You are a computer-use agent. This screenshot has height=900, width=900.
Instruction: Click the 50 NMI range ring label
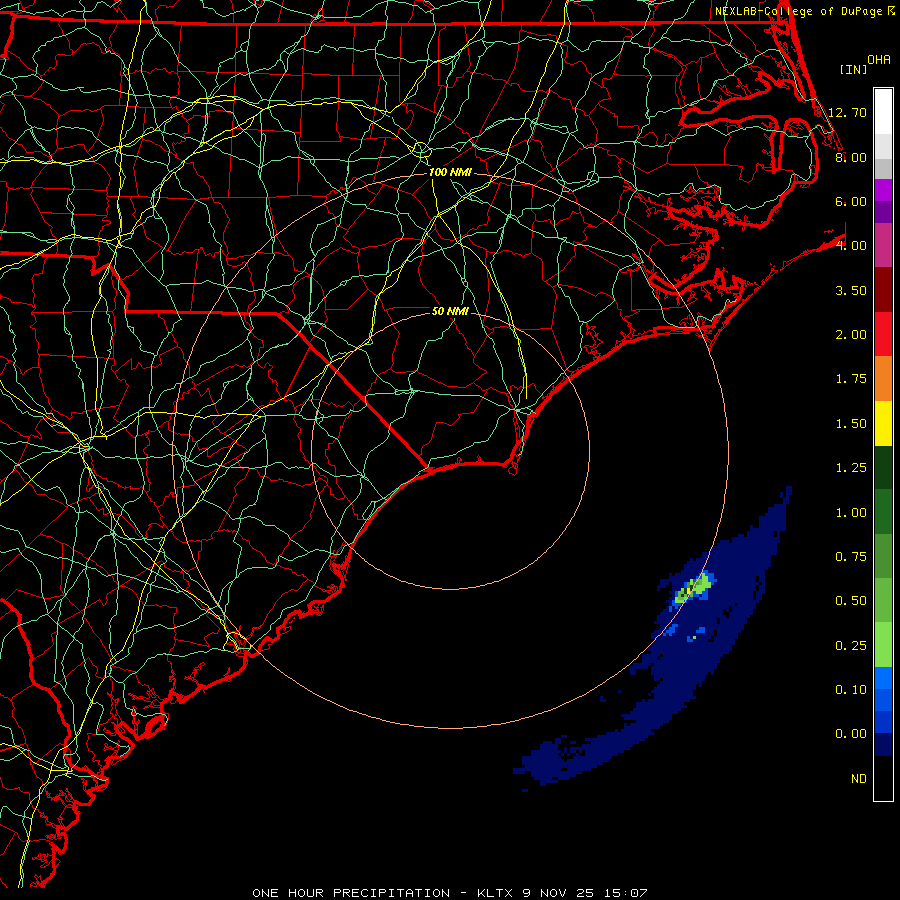450,311
